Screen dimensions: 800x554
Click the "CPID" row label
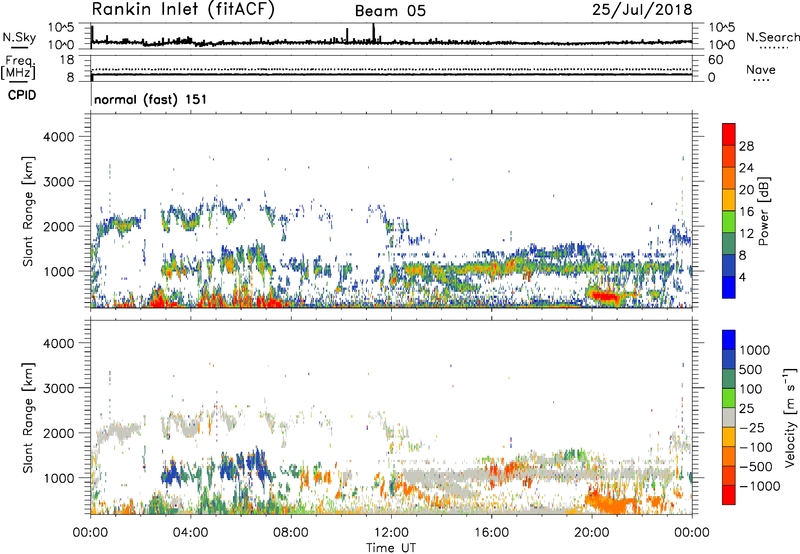[x=21, y=95]
